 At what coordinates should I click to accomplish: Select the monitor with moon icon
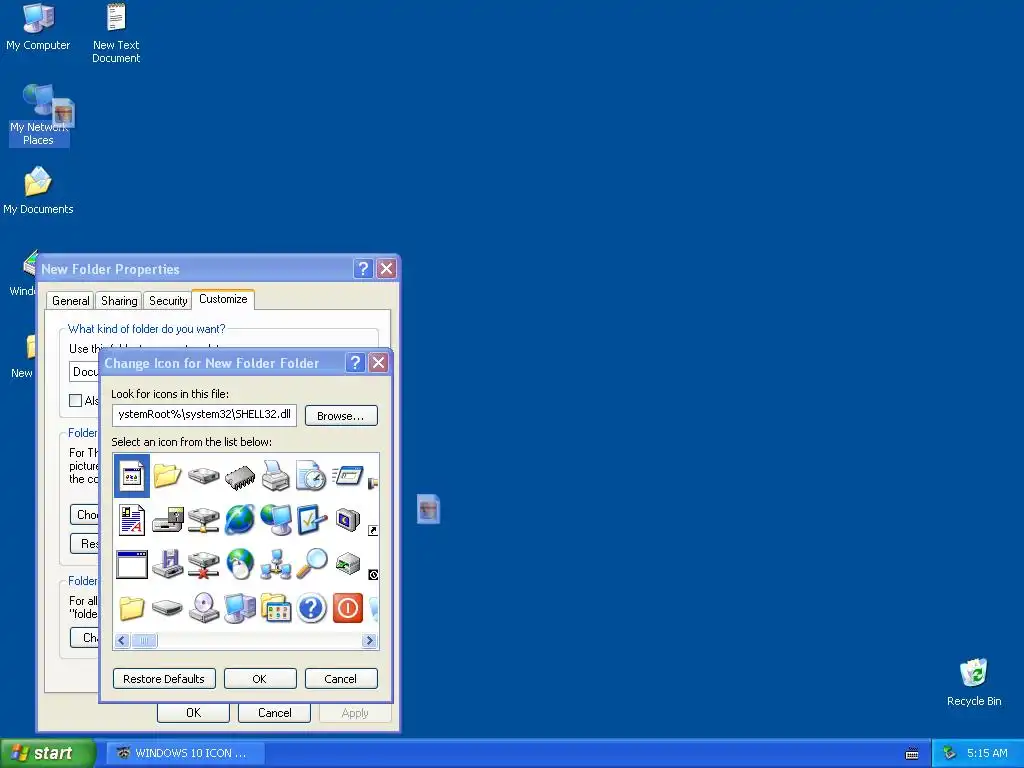coord(347,520)
